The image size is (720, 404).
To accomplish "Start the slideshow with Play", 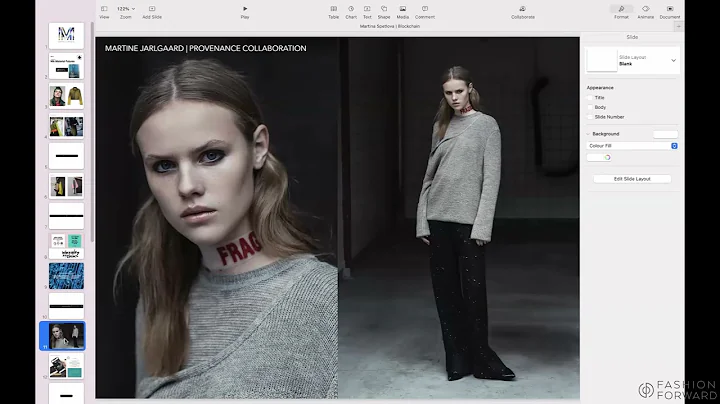I will [245, 9].
